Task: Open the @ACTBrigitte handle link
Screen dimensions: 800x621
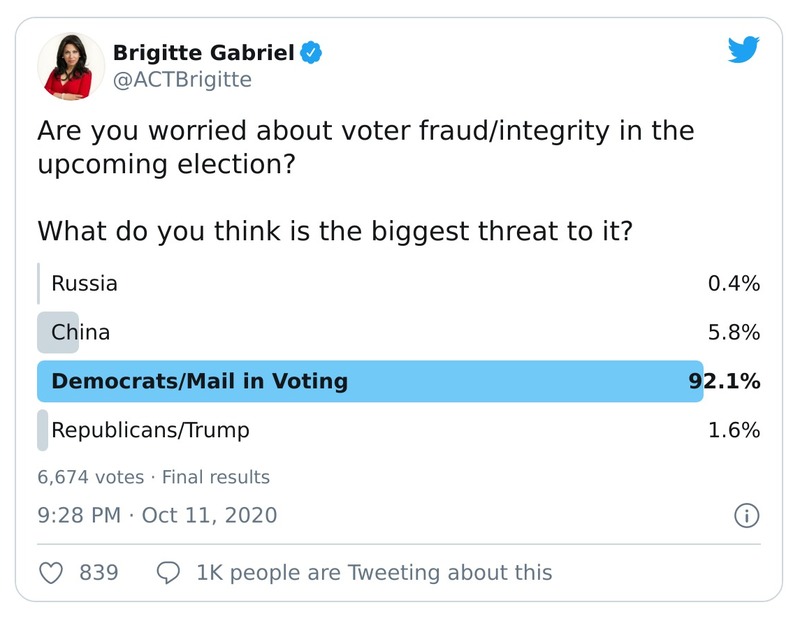Action: tap(182, 80)
